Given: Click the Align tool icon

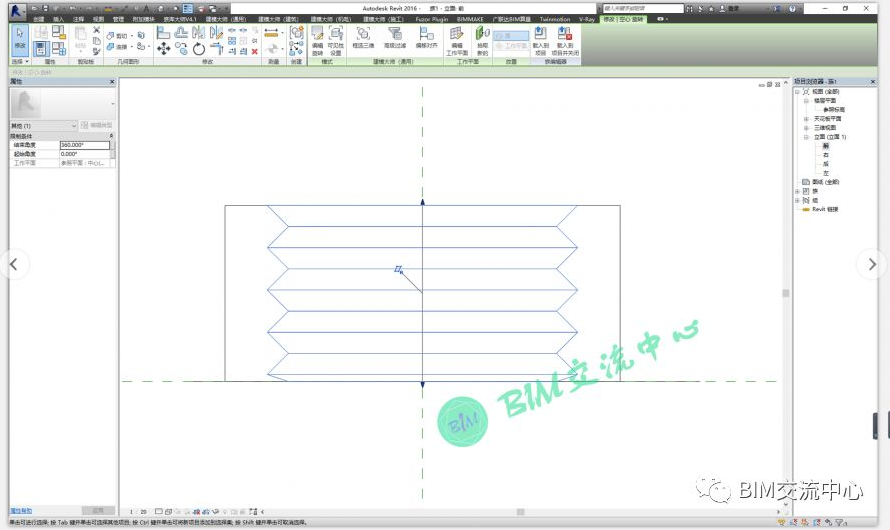Looking at the screenshot, I should click(163, 33).
